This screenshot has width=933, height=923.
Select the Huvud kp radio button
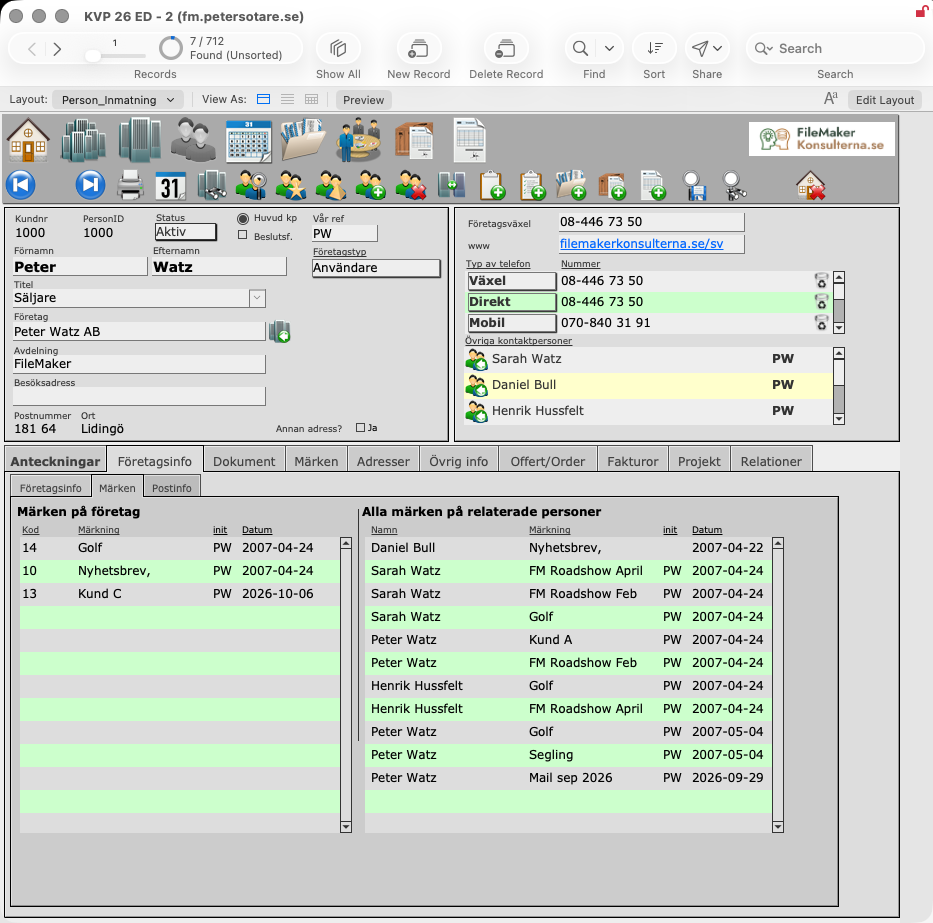click(243, 218)
